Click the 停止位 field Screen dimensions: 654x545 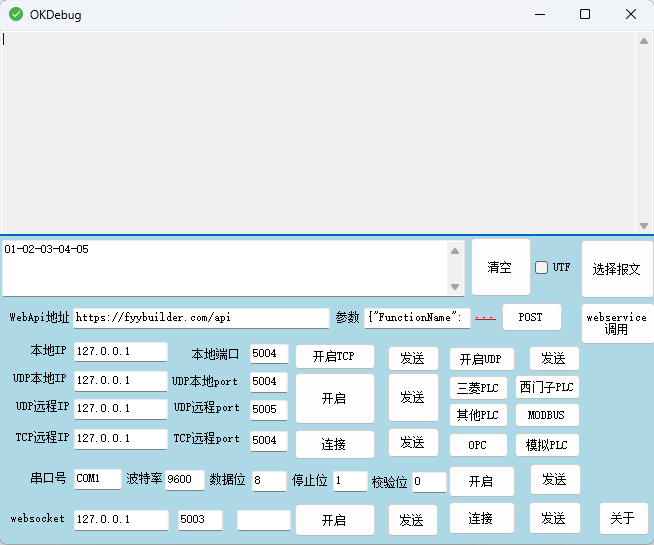(350, 481)
